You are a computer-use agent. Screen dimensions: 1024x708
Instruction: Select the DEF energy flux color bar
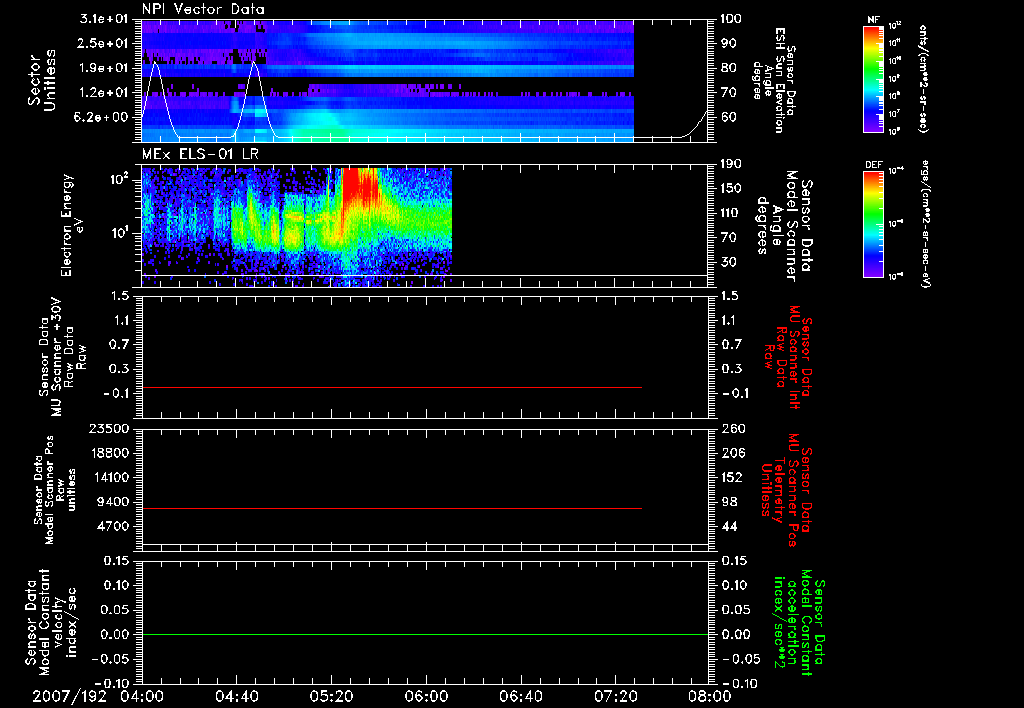tap(873, 224)
